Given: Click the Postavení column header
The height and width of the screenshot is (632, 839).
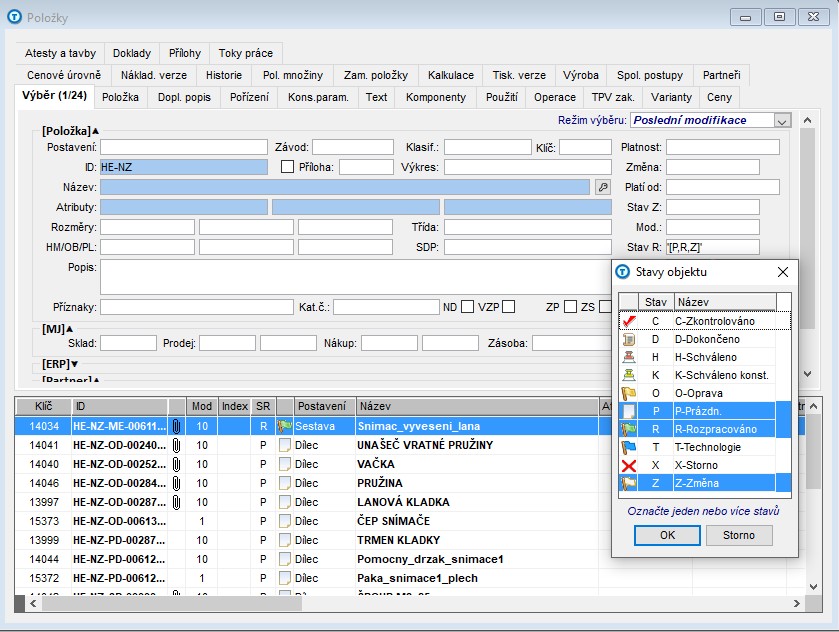Looking at the screenshot, I should 322,406.
